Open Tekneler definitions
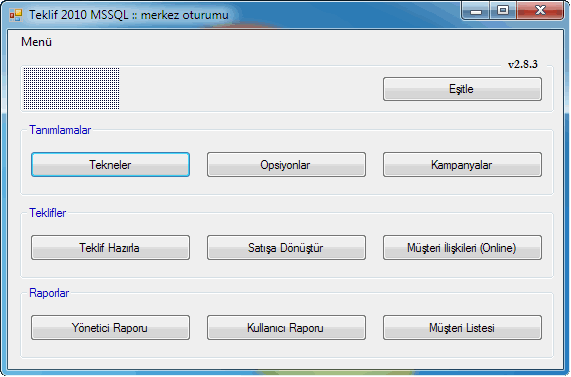Image resolution: width=571 pixels, height=377 pixels. pos(110,165)
